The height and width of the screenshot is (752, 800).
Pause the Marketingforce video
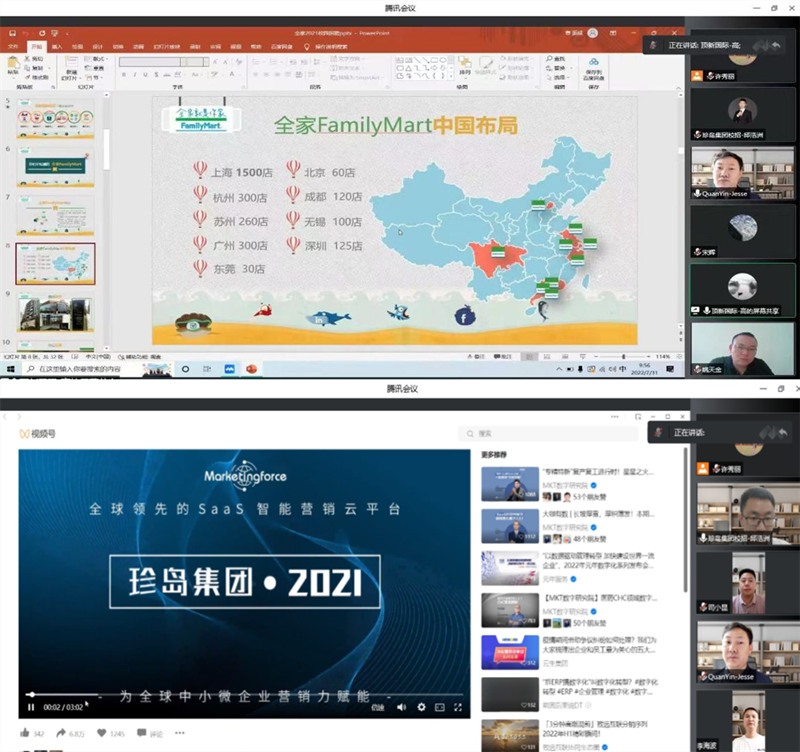(x=31, y=707)
